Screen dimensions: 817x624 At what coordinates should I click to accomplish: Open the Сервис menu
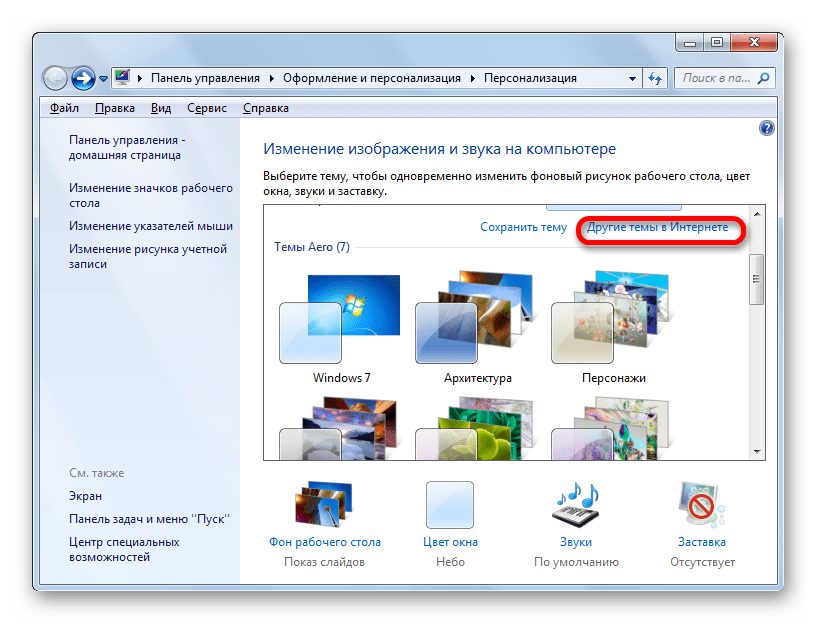207,108
